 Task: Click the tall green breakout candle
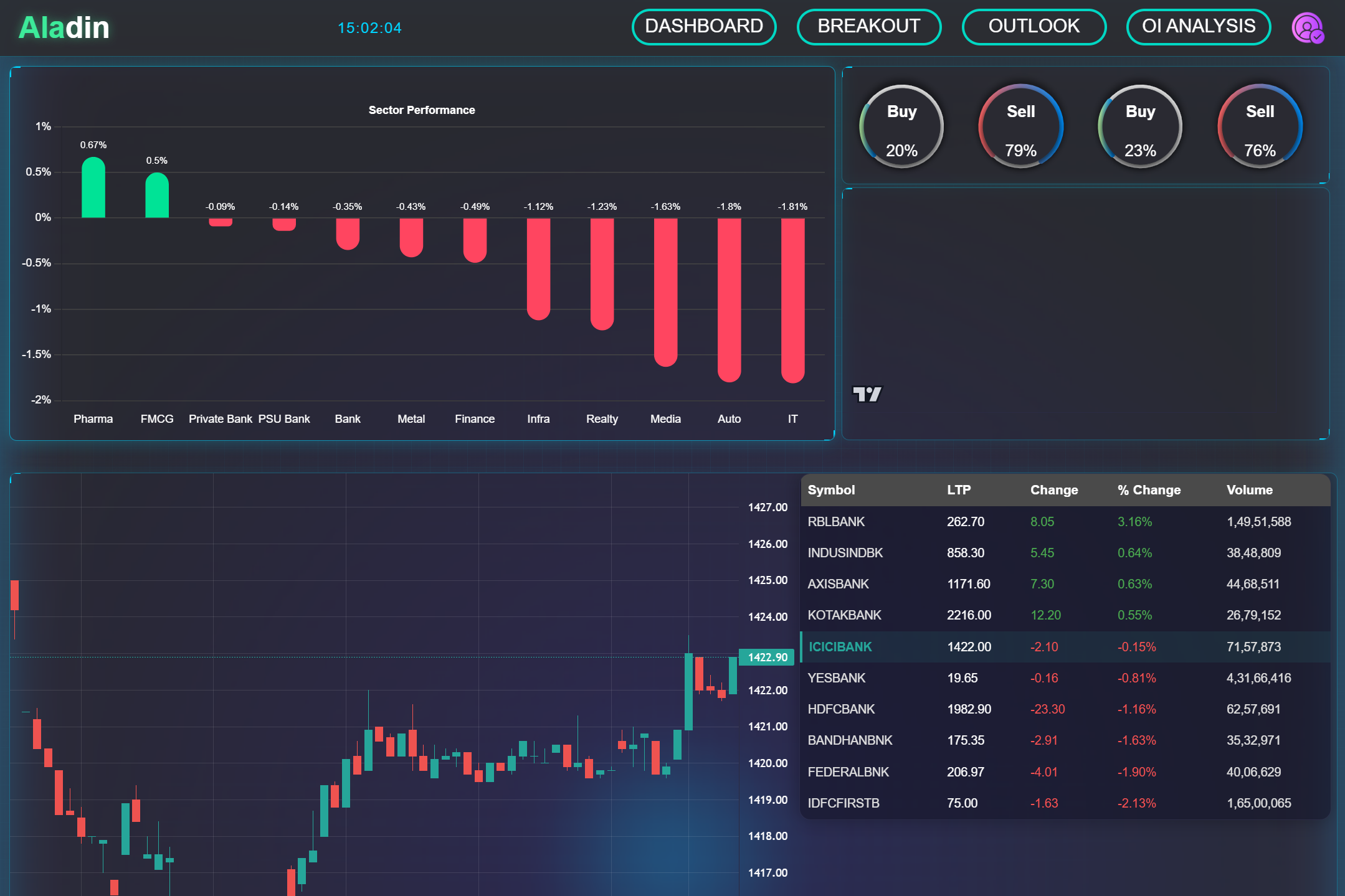click(x=688, y=691)
